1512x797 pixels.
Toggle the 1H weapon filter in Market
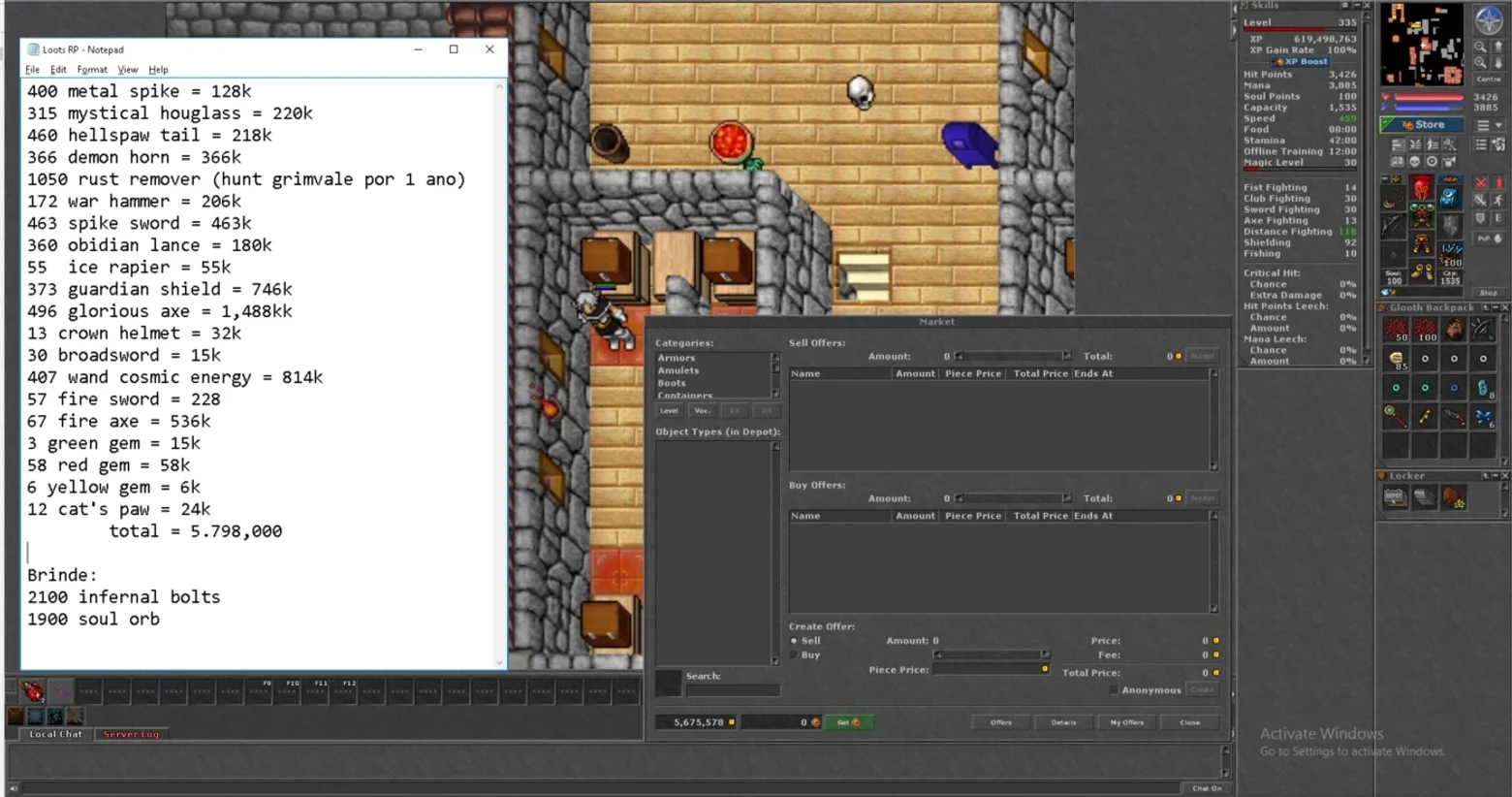(x=734, y=410)
